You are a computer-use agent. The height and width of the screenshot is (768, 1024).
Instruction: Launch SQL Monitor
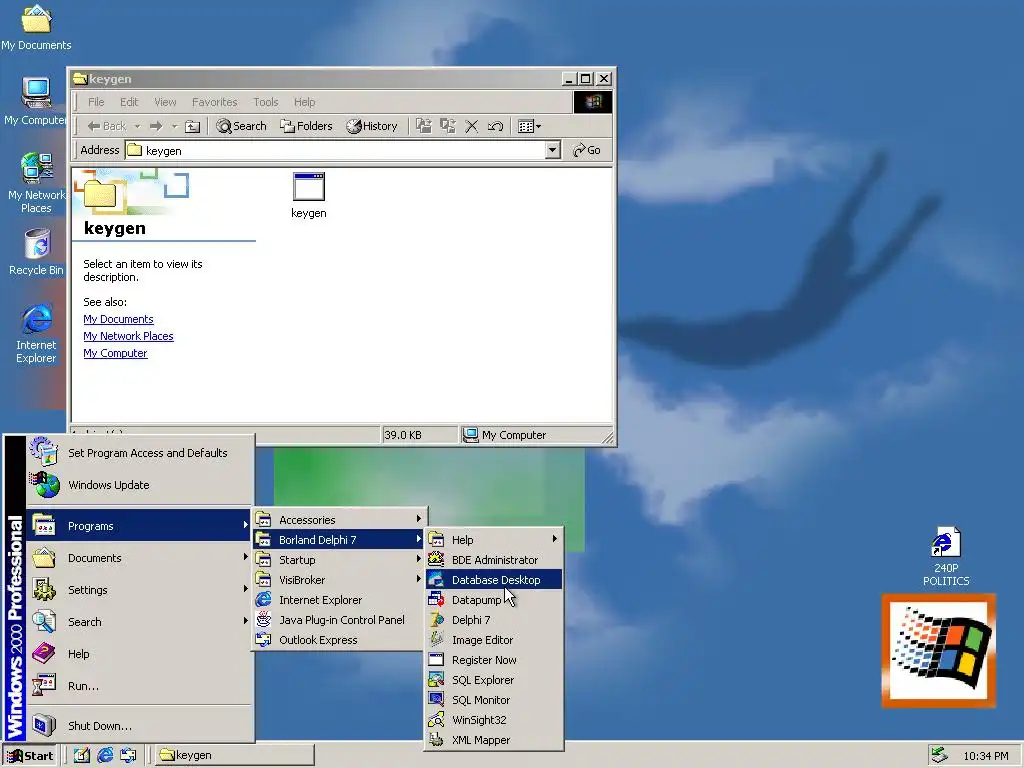494,700
